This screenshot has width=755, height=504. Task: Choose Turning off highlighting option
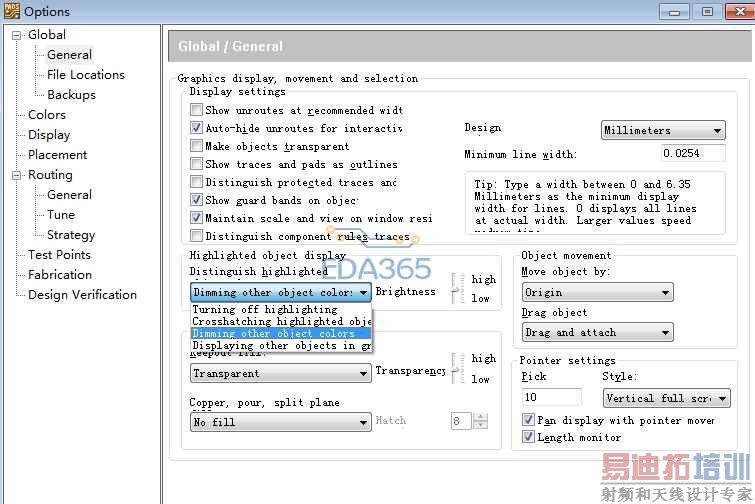tap(281, 309)
